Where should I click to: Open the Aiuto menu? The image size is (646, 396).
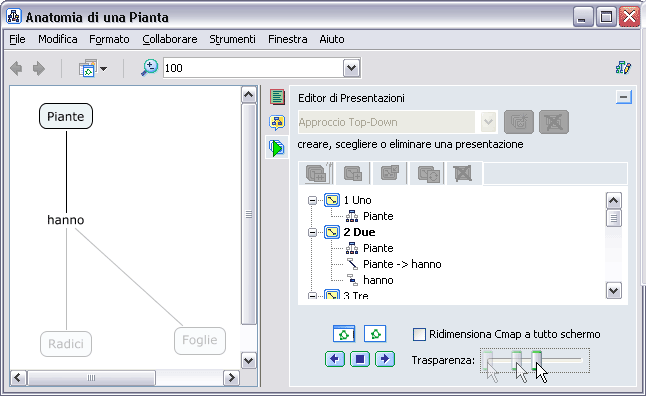pyautogui.click(x=332, y=39)
